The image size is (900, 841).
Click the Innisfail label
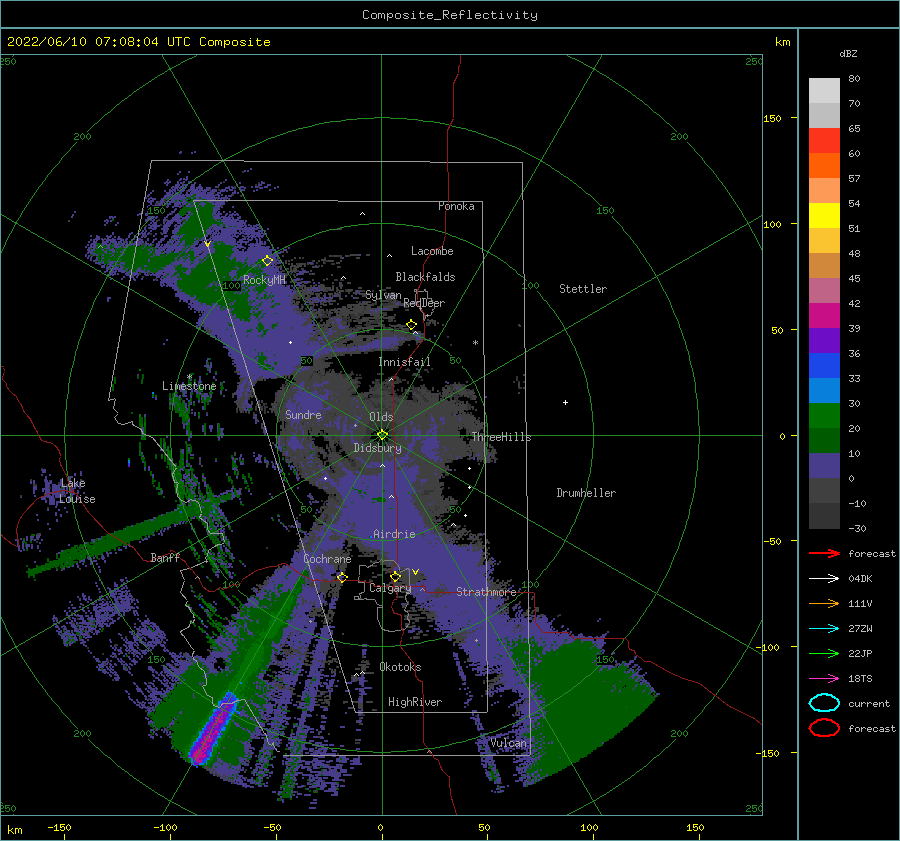[404, 362]
